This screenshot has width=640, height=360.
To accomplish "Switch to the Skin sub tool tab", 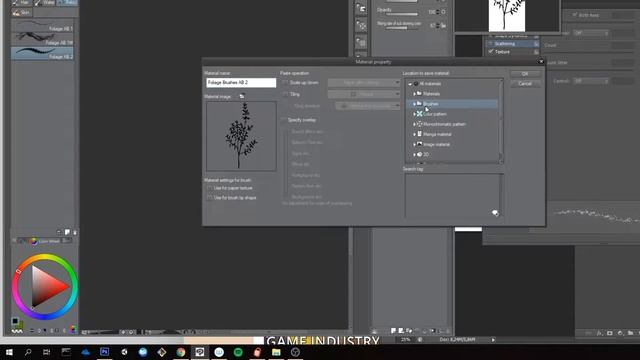I will [21, 13].
